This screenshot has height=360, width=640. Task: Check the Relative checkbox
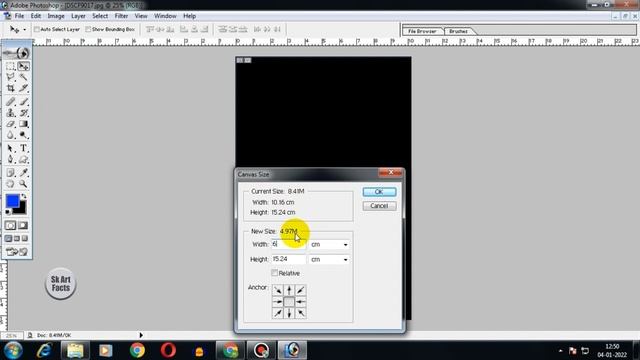pyautogui.click(x=275, y=273)
